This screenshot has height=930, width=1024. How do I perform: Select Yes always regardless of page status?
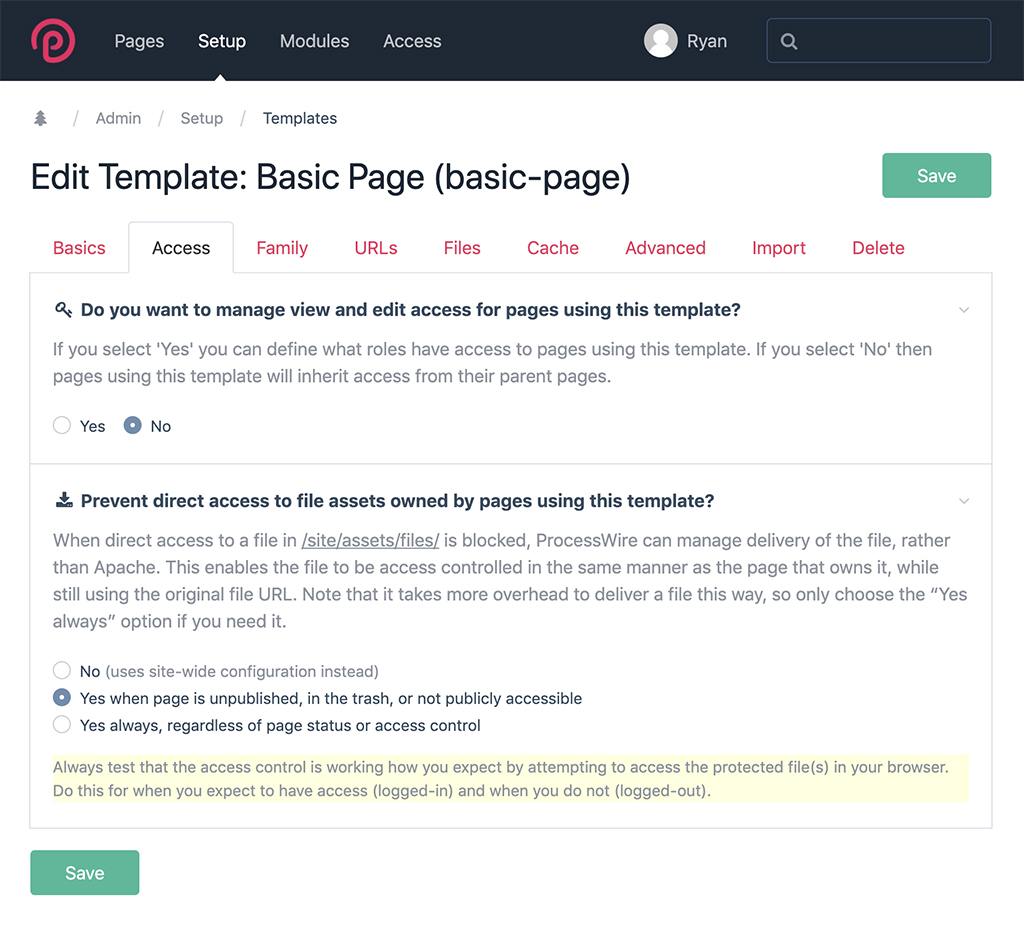62,725
